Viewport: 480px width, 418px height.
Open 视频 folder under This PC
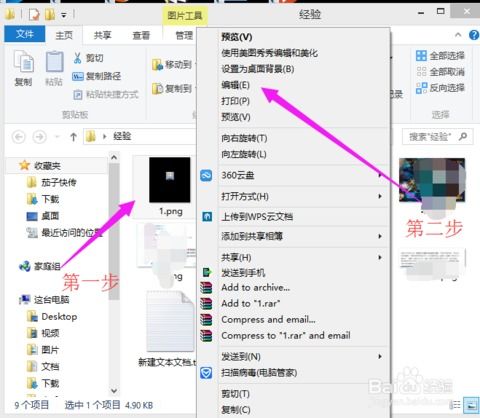[50, 333]
